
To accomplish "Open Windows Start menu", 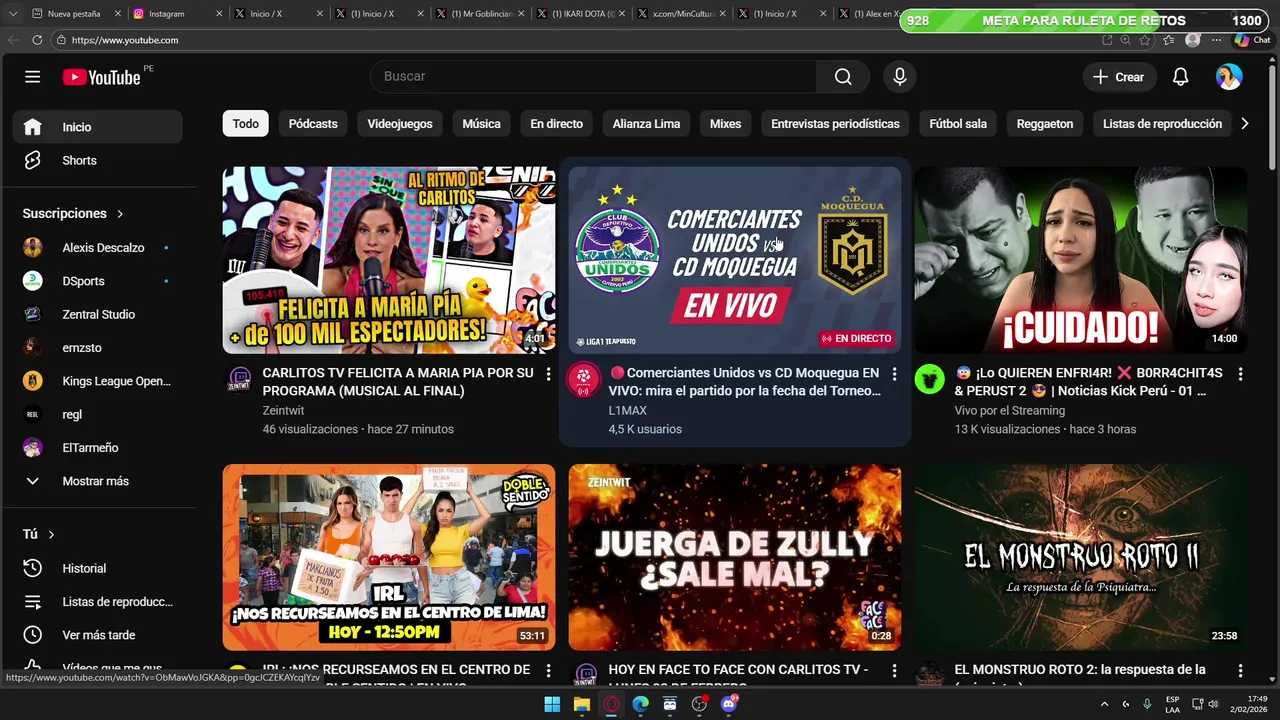I will coord(552,704).
